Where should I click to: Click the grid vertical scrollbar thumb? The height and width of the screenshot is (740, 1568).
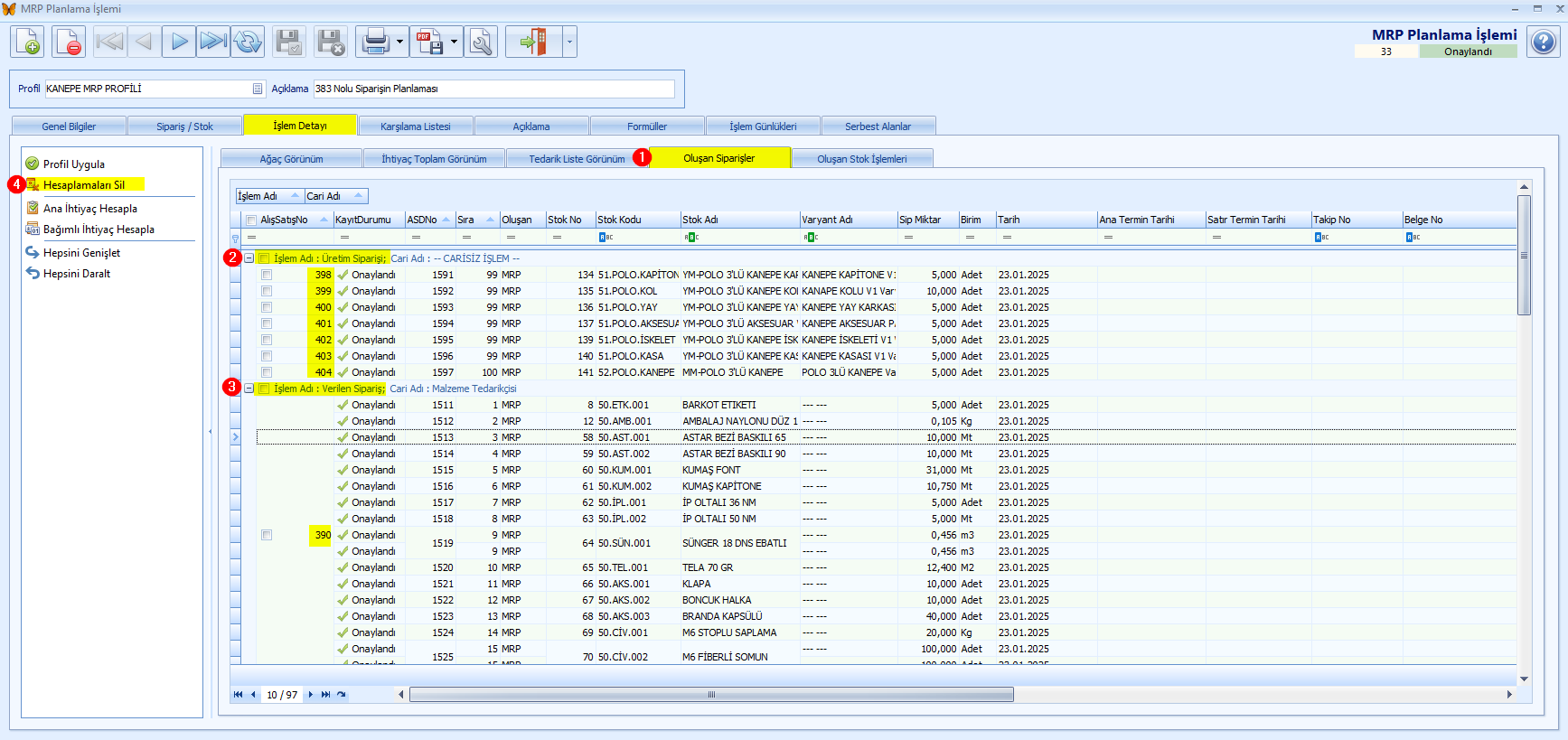pyautogui.click(x=1524, y=255)
